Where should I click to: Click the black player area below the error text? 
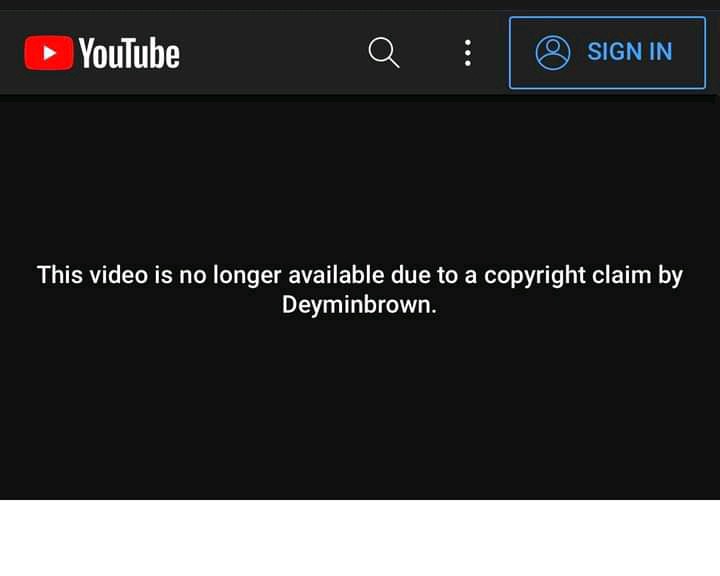pyautogui.click(x=360, y=409)
